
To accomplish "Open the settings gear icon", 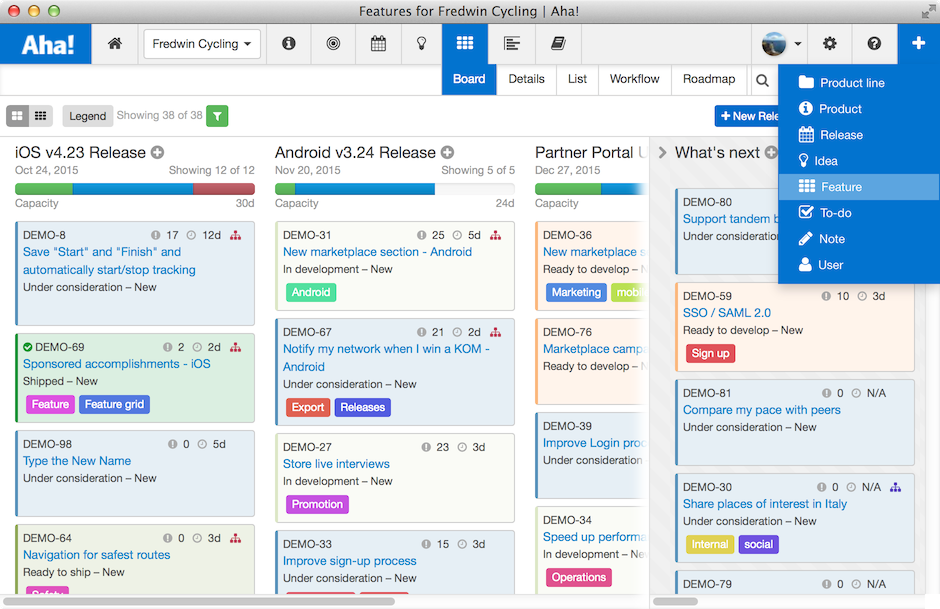I will pyautogui.click(x=830, y=43).
